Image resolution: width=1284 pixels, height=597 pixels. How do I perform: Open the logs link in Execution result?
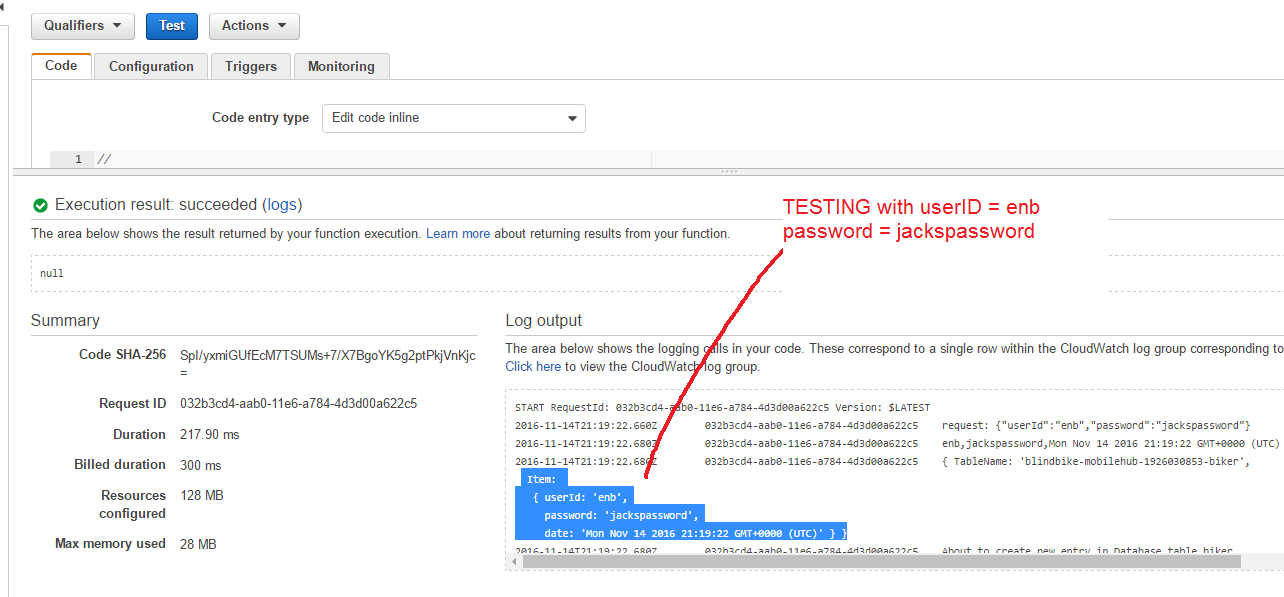pos(282,205)
